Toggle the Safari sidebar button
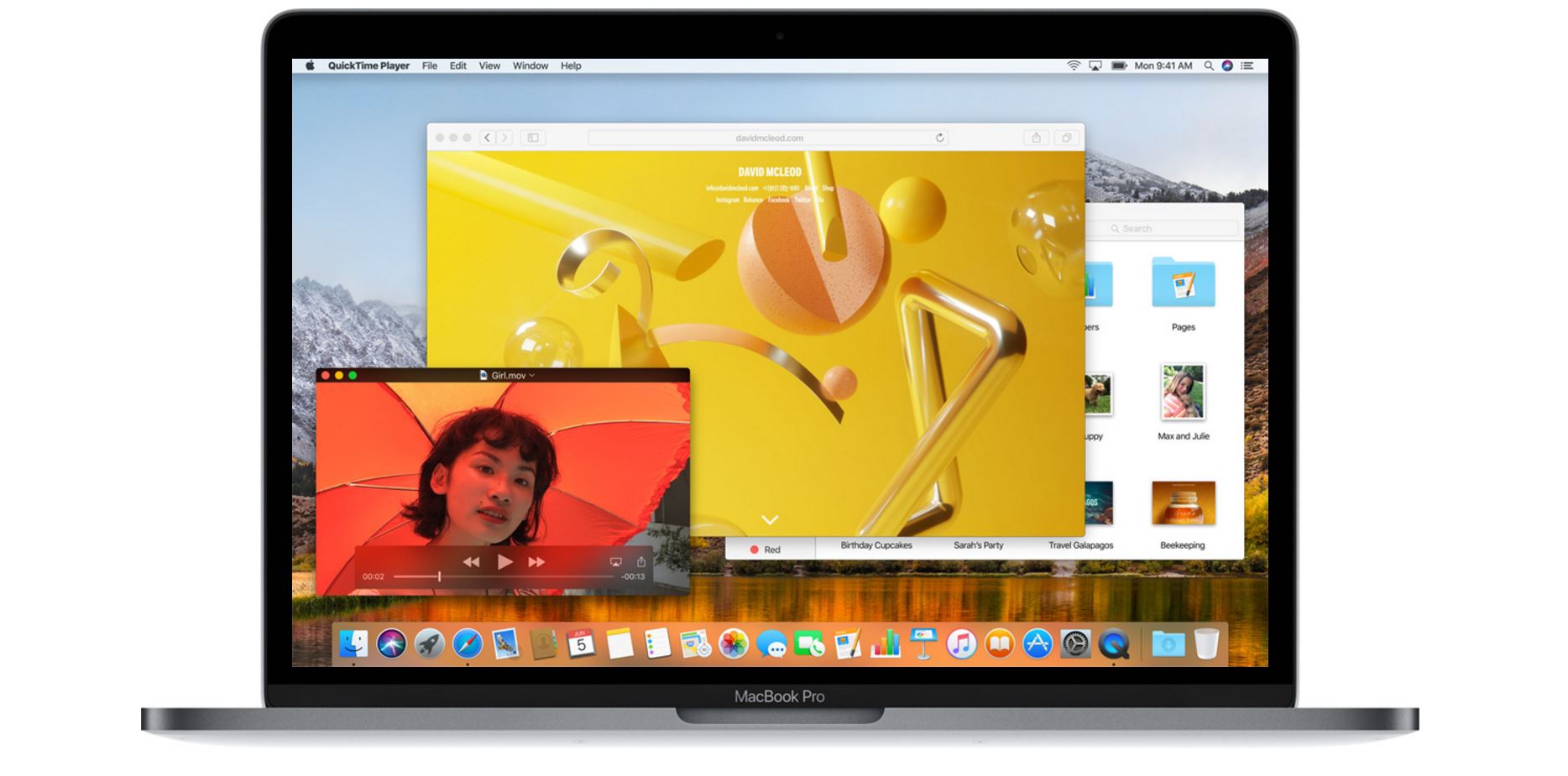1568x776 pixels. point(533,138)
